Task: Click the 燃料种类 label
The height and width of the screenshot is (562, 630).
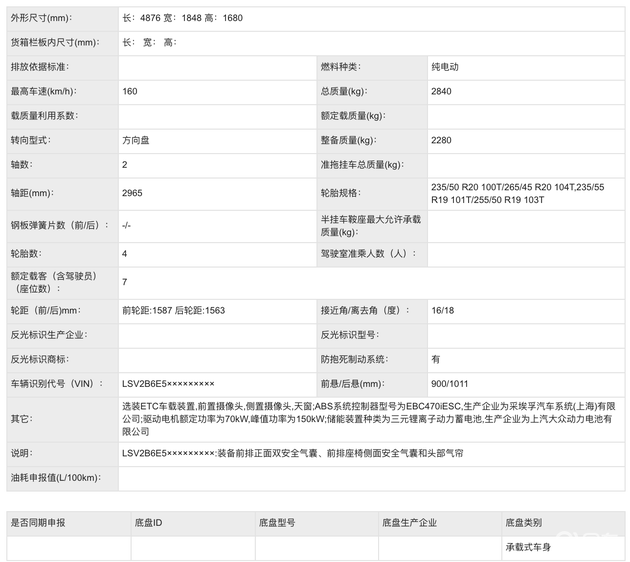Action: pos(340,67)
